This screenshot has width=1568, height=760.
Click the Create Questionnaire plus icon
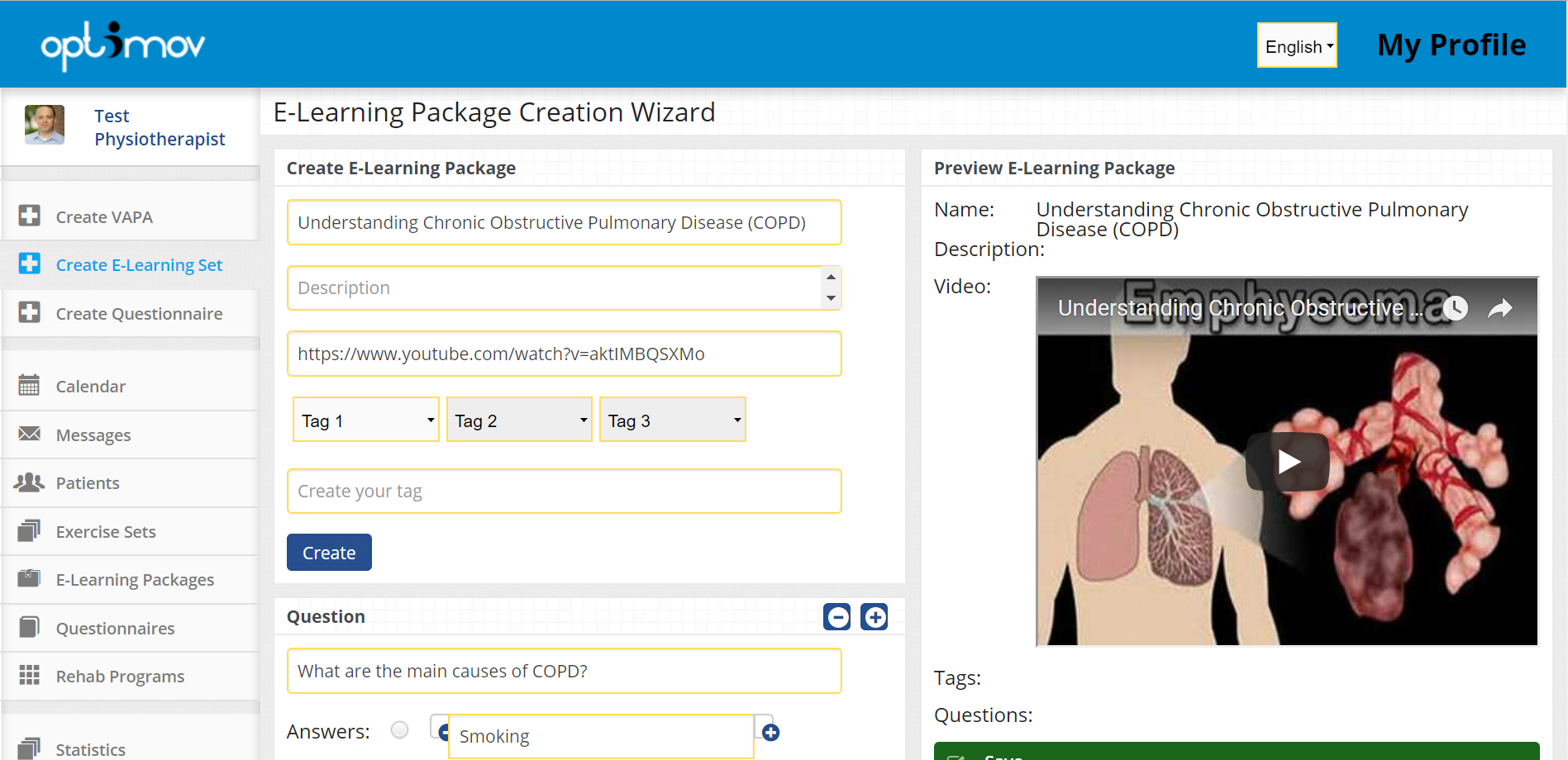[29, 312]
